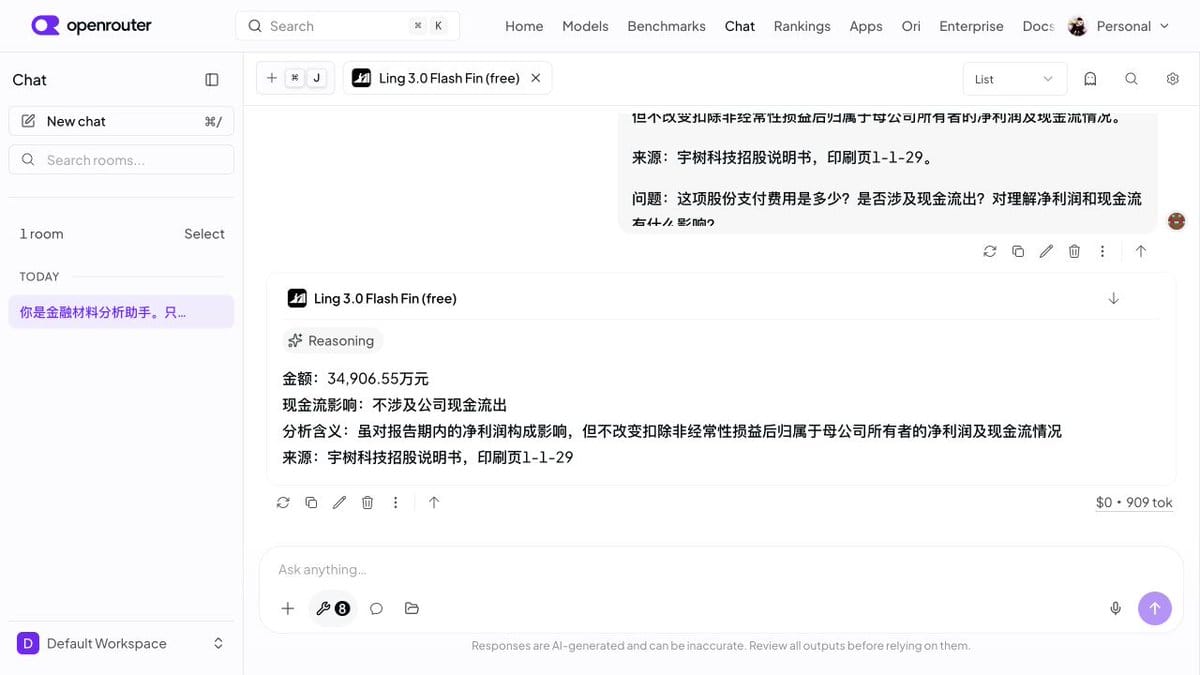Click the 金额：34,906.55万元 line

[x=355, y=379]
